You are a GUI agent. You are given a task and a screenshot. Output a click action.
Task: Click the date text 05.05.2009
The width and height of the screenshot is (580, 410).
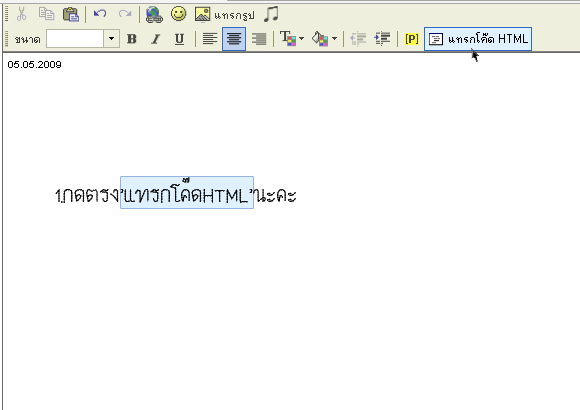[34, 64]
